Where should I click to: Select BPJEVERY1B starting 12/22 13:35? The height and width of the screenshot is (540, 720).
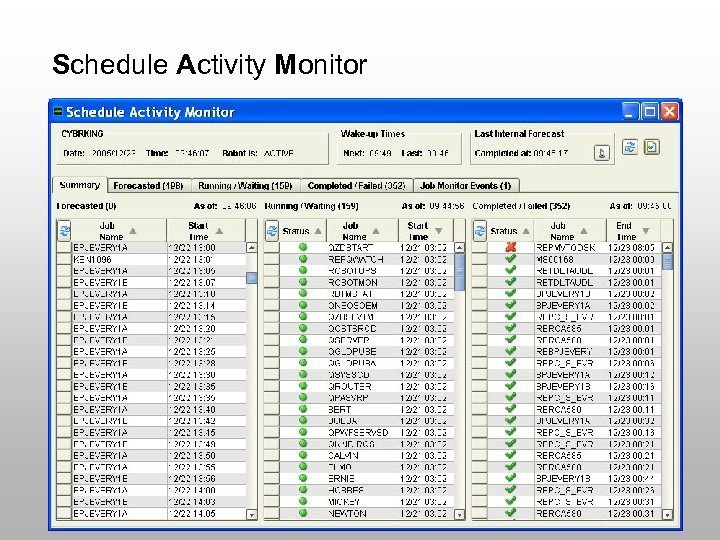(x=100, y=386)
